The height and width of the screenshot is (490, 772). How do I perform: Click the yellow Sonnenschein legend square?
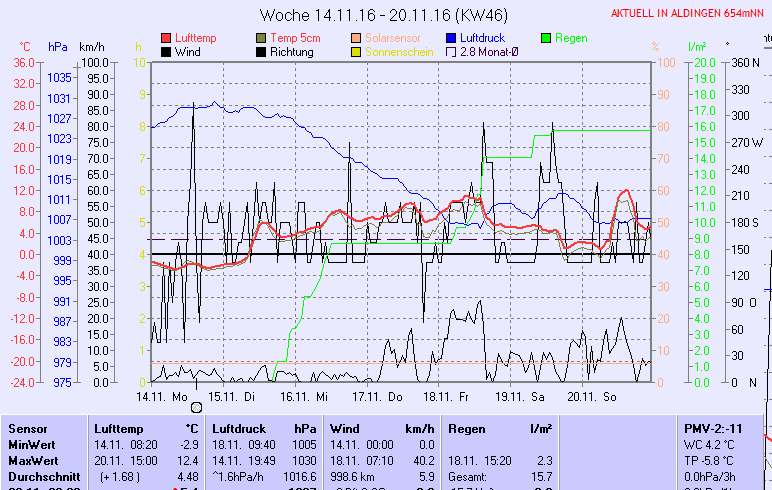coord(357,52)
